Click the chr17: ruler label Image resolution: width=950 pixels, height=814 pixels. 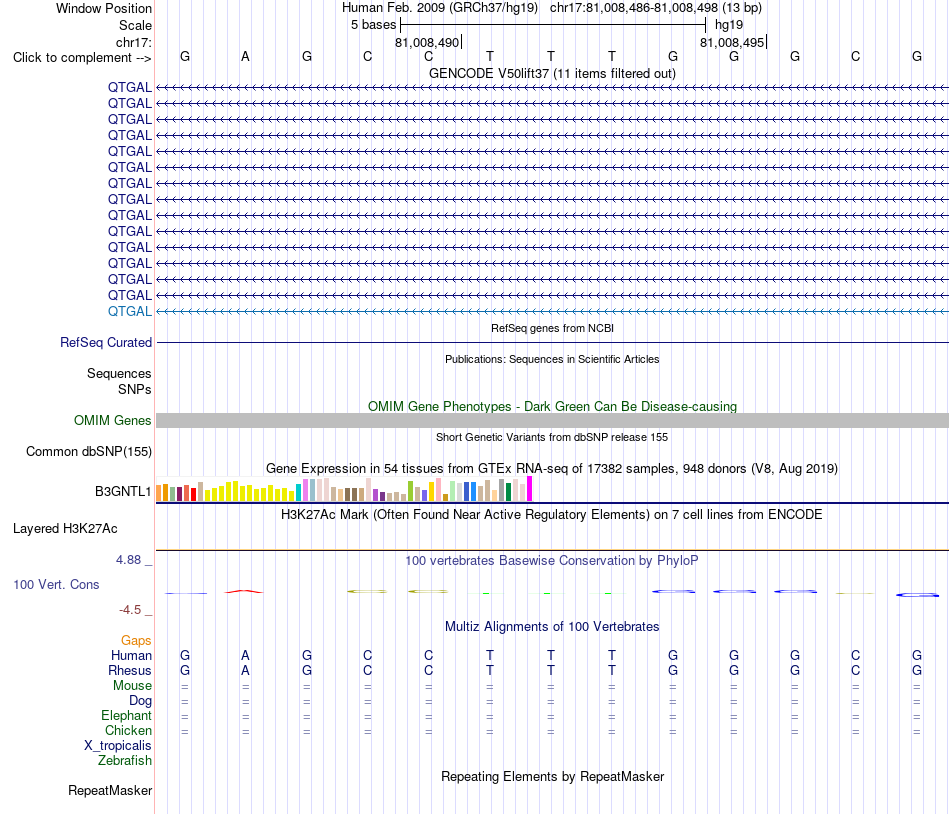[133, 42]
